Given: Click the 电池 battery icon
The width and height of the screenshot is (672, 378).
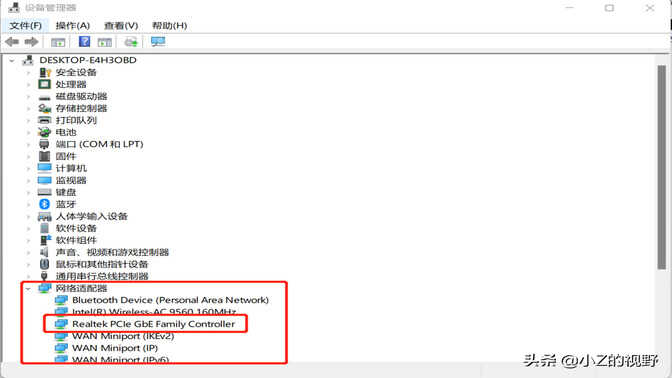Looking at the screenshot, I should pyautogui.click(x=45, y=132).
